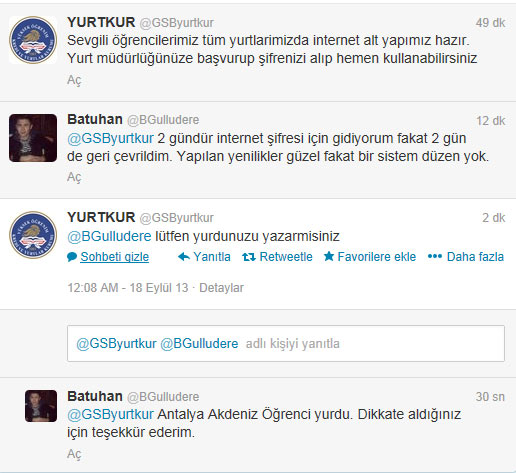Open the YURTKUR logo avatar on the first tweet

33,40
